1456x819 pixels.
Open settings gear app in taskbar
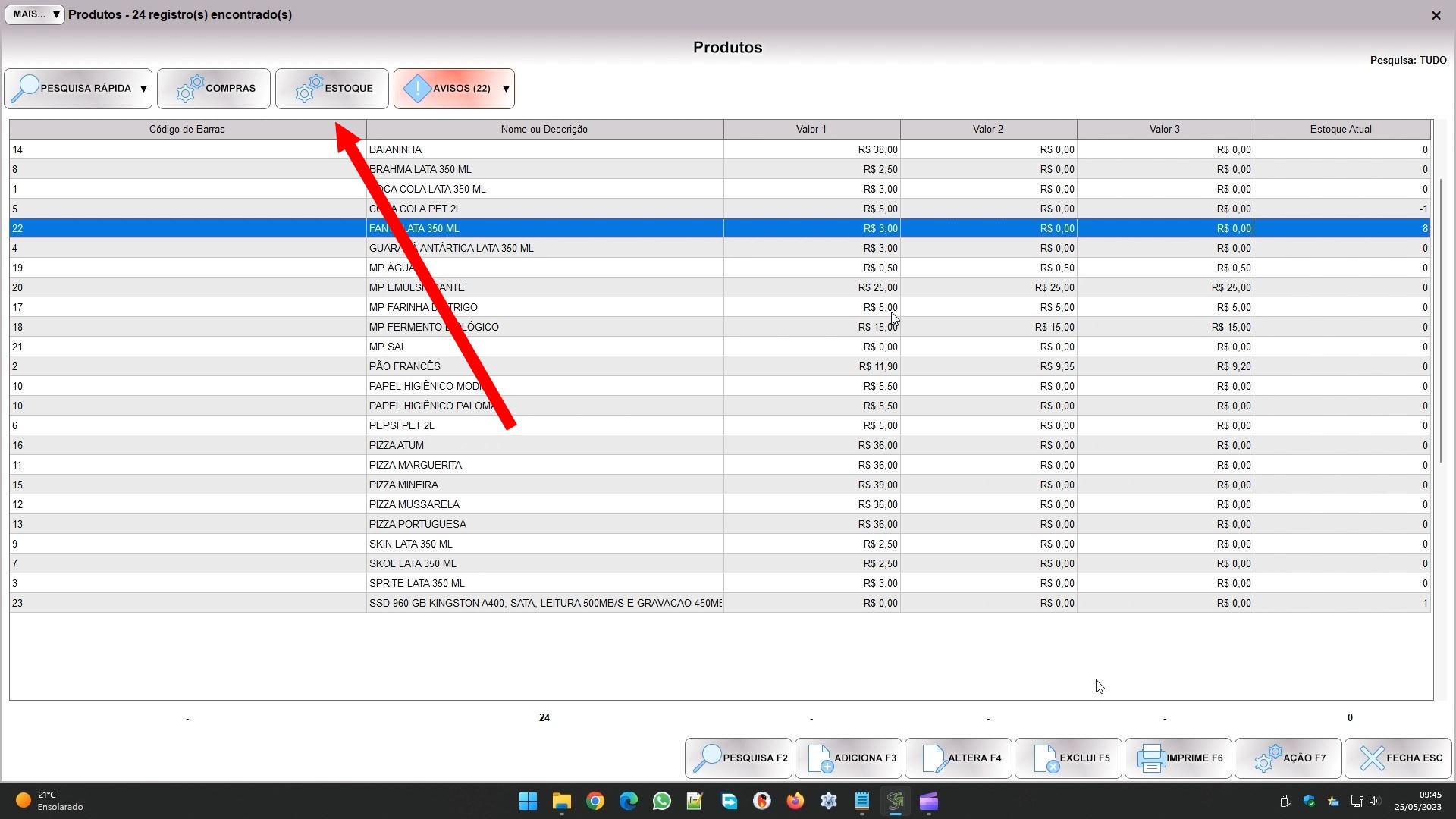point(828,801)
